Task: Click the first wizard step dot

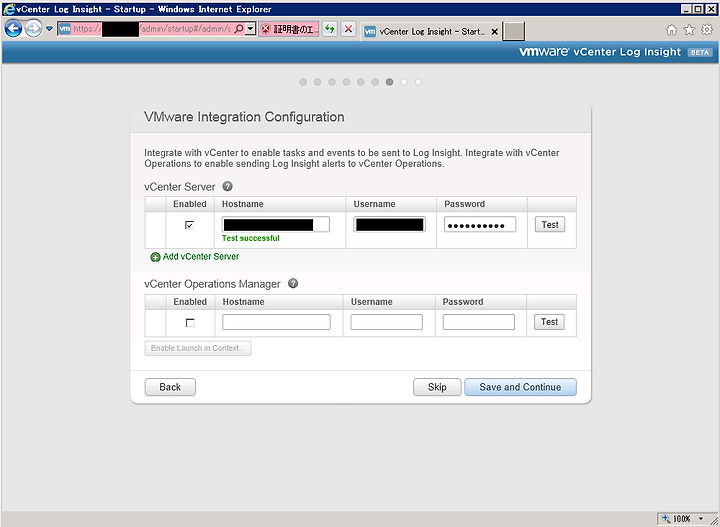Action: [303, 82]
